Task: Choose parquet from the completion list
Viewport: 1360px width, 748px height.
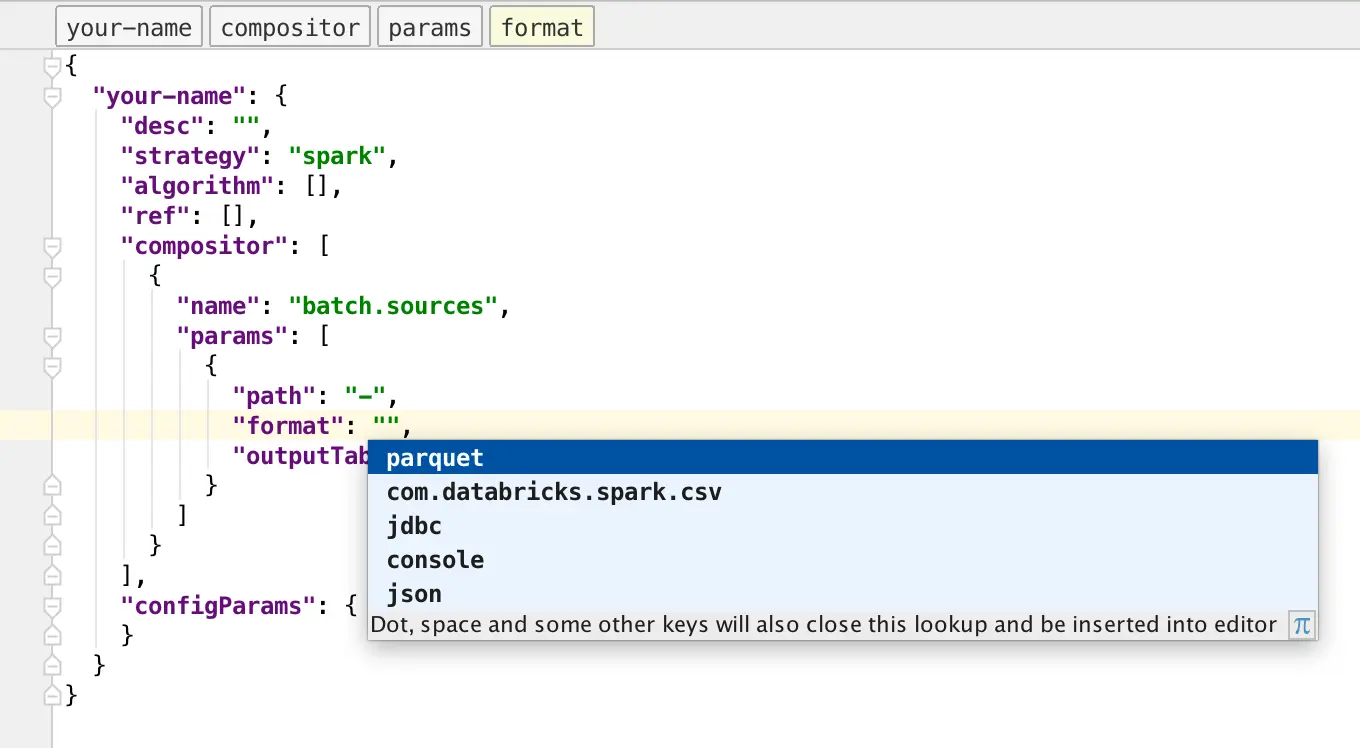Action: coord(842,458)
